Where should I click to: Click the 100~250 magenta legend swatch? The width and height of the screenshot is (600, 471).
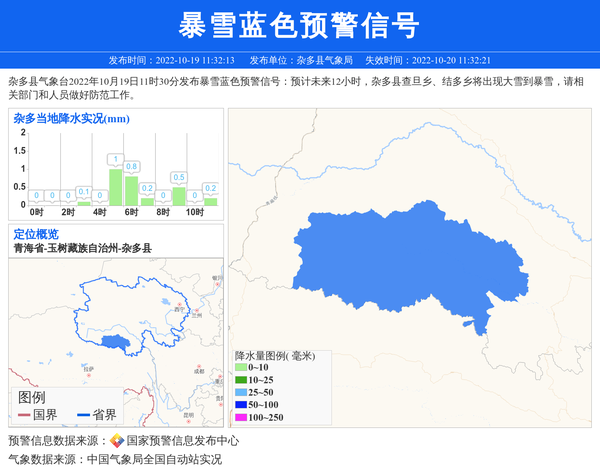coord(240,417)
